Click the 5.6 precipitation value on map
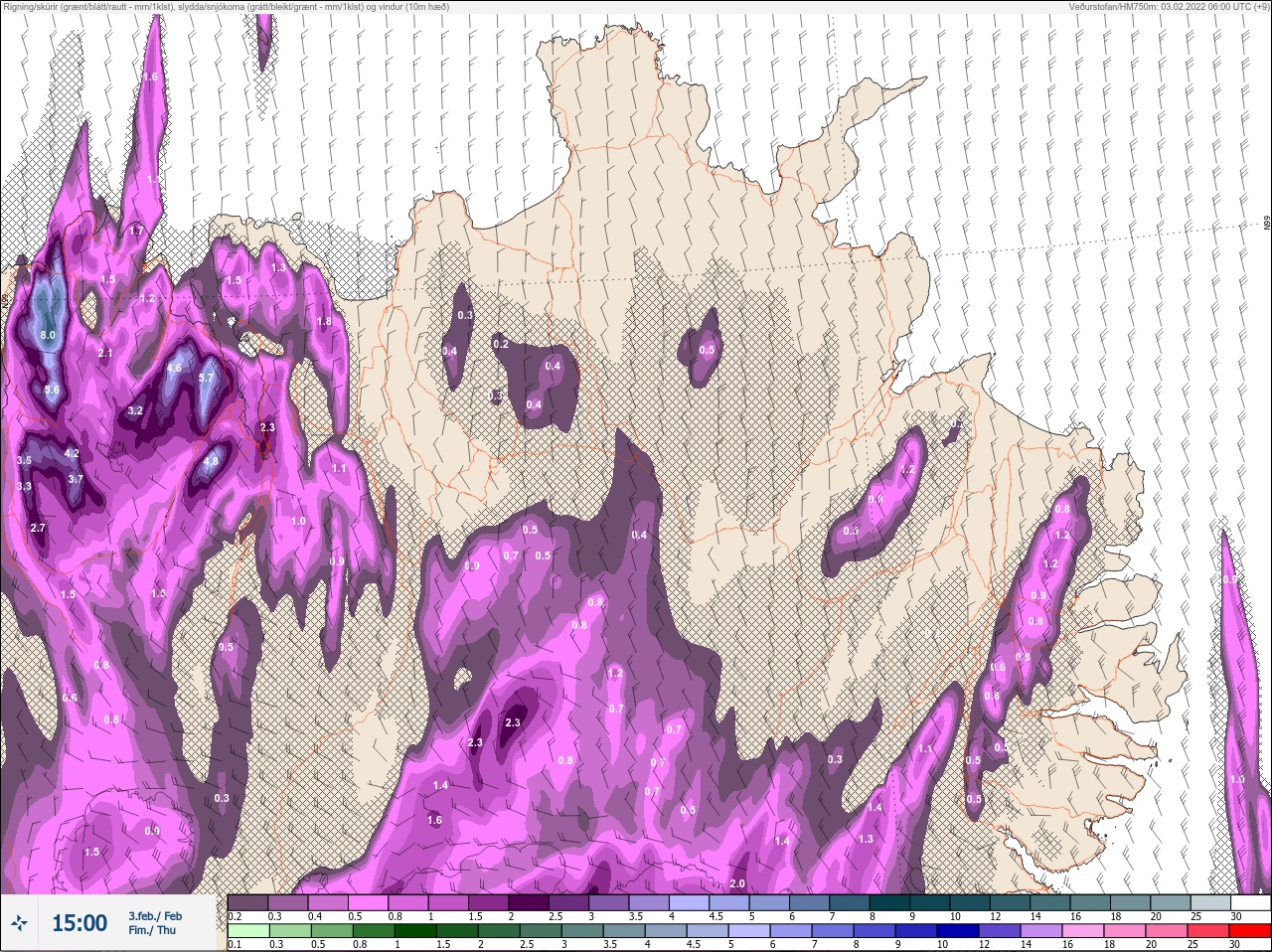The height and width of the screenshot is (952, 1272). (52, 391)
